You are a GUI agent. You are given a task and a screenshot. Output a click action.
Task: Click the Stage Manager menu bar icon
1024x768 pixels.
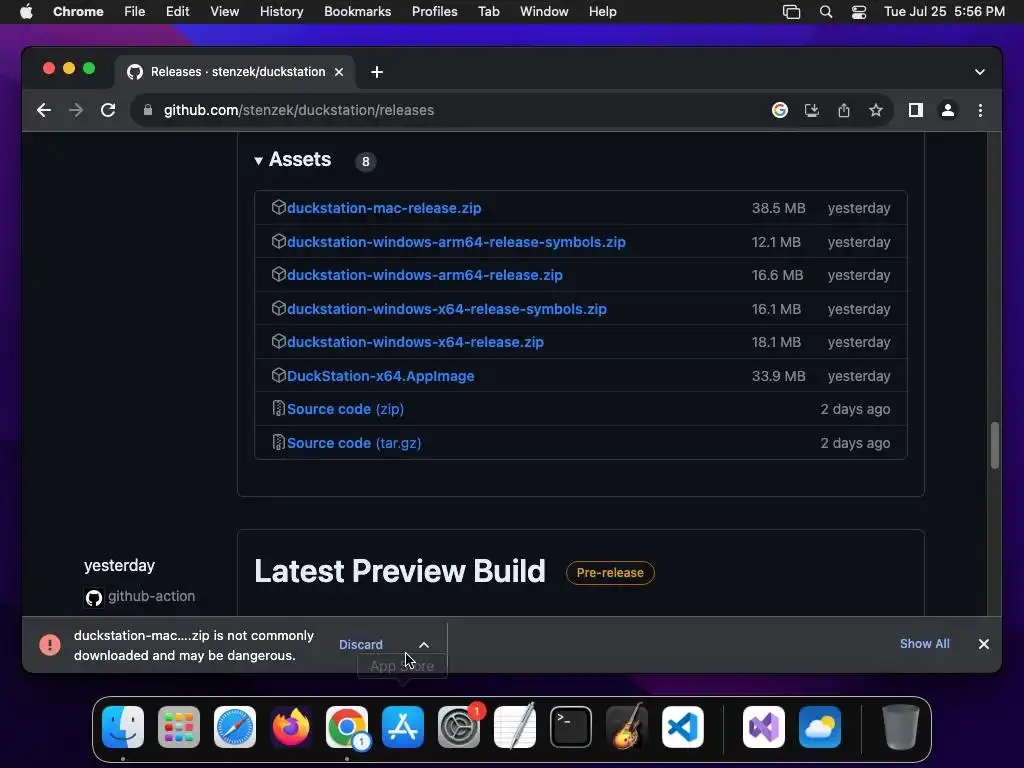[x=792, y=12]
